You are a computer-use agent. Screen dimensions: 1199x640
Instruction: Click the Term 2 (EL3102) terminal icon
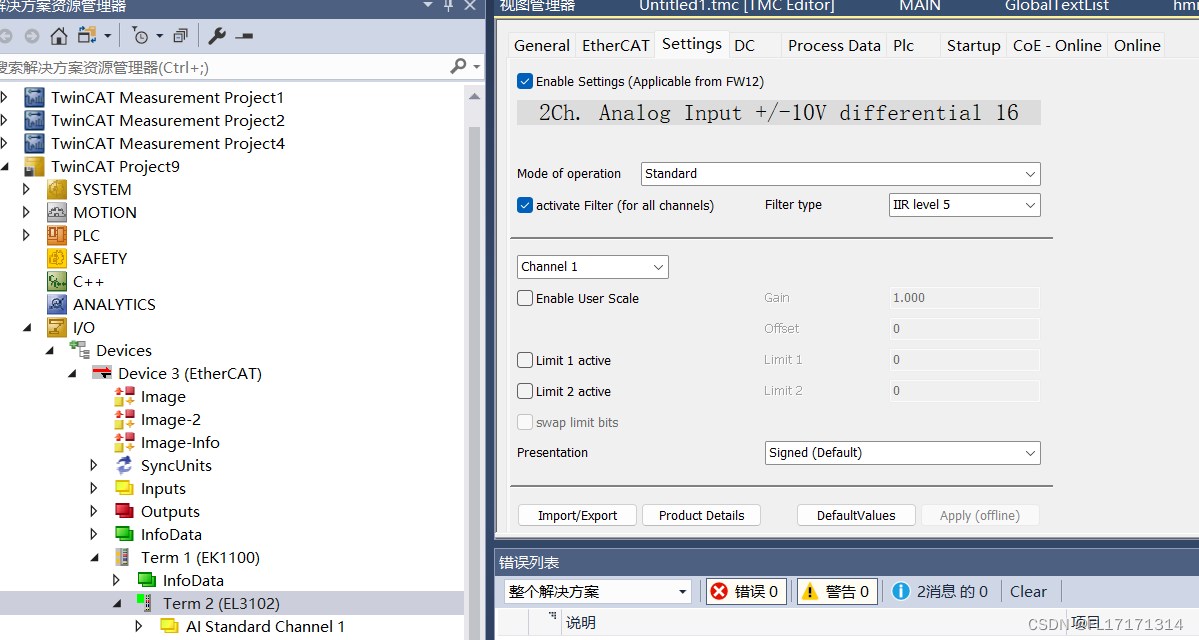pos(145,603)
